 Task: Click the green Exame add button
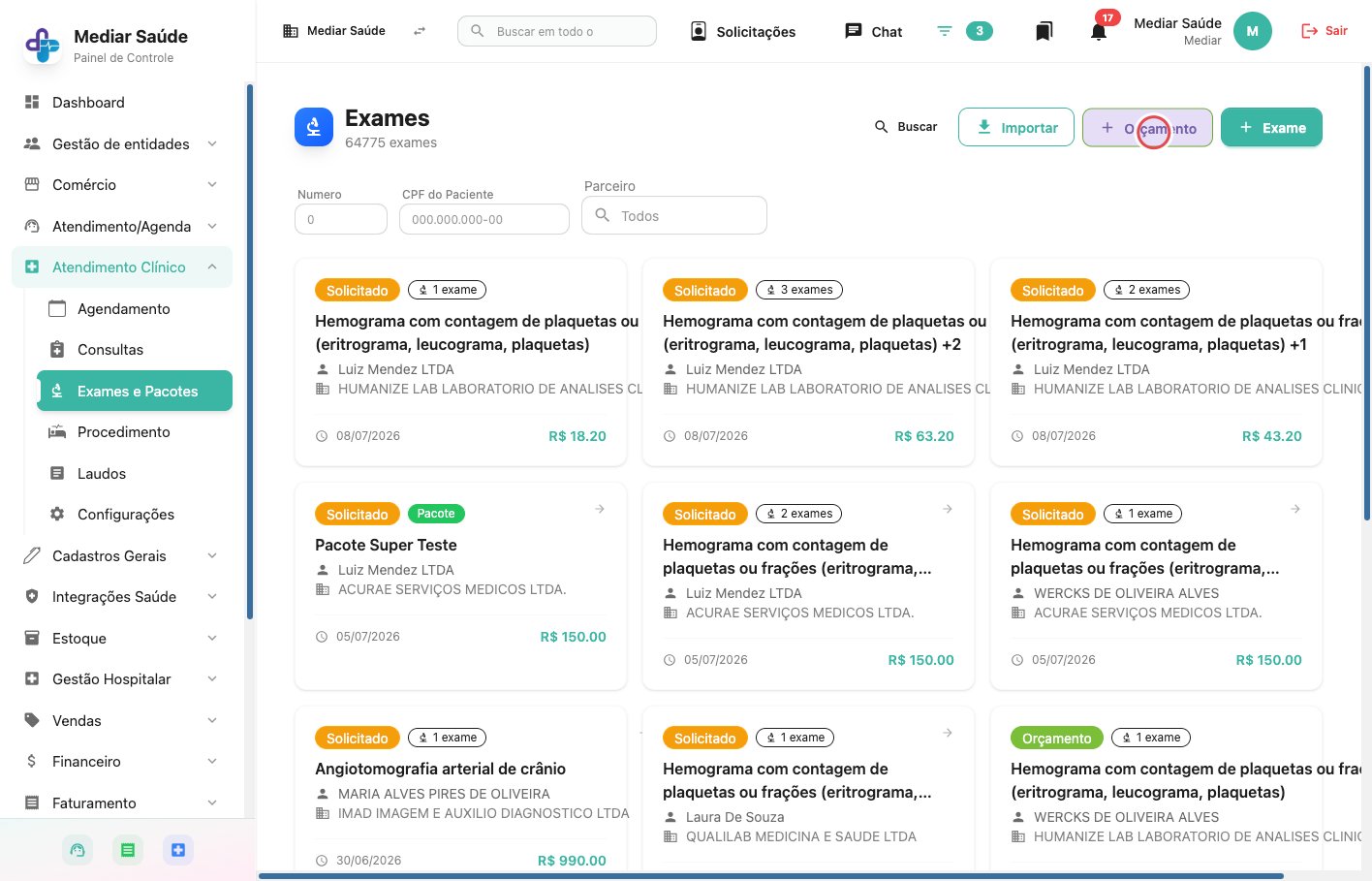(1271, 127)
